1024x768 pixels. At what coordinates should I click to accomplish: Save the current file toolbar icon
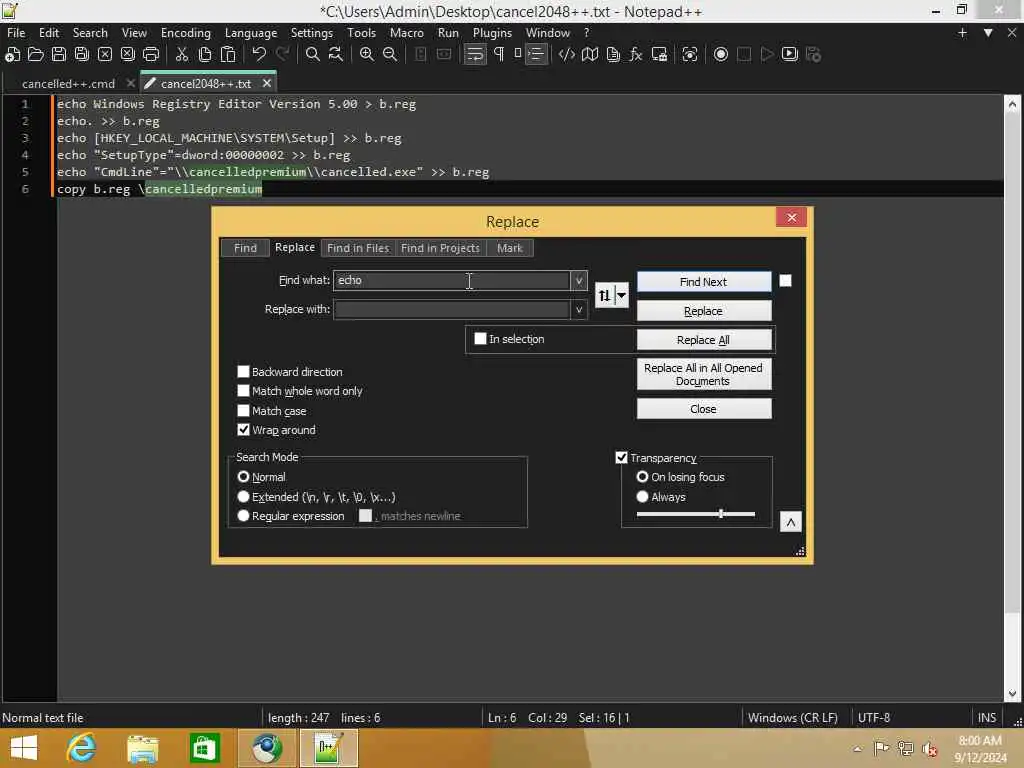click(x=59, y=54)
